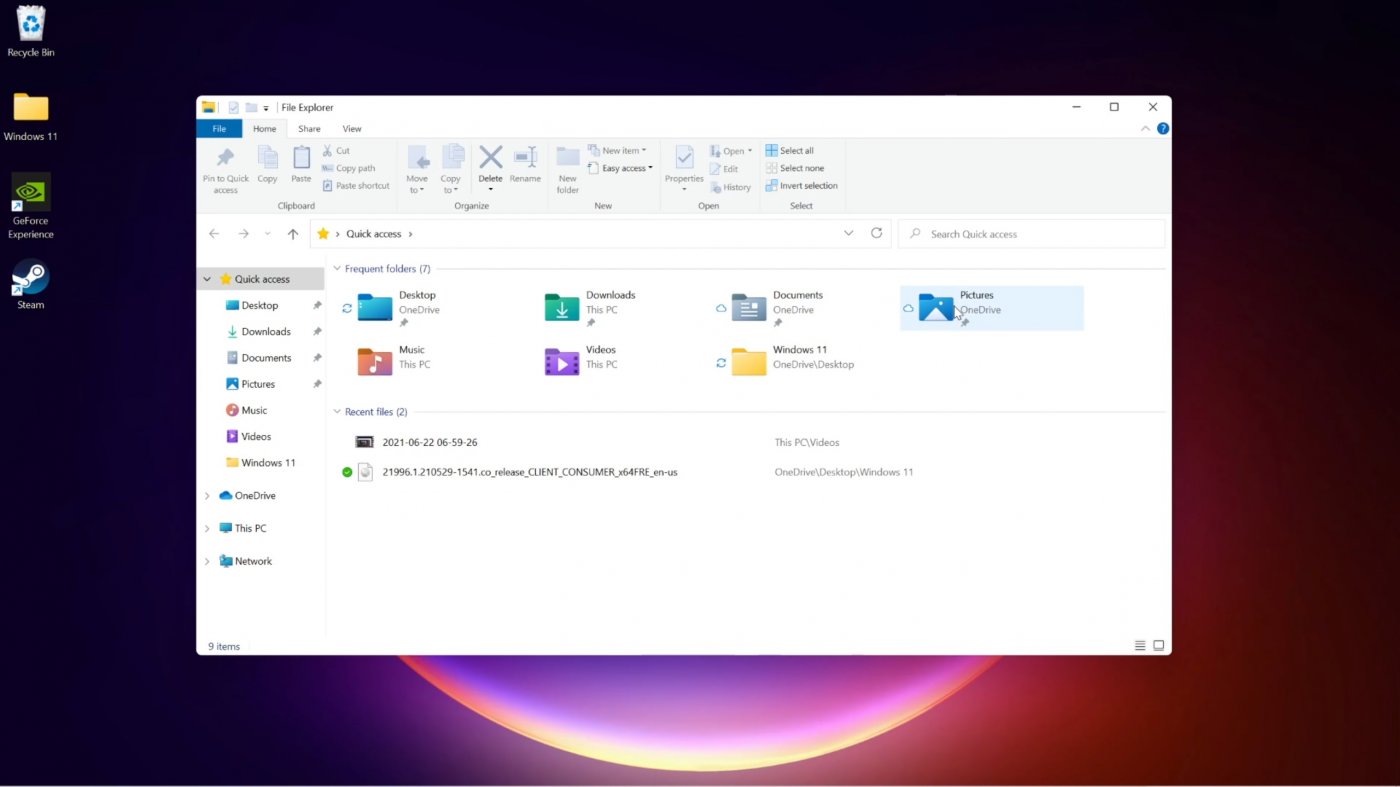The height and width of the screenshot is (787, 1400).
Task: Click Cut in the Clipboard group
Action: 336,151
